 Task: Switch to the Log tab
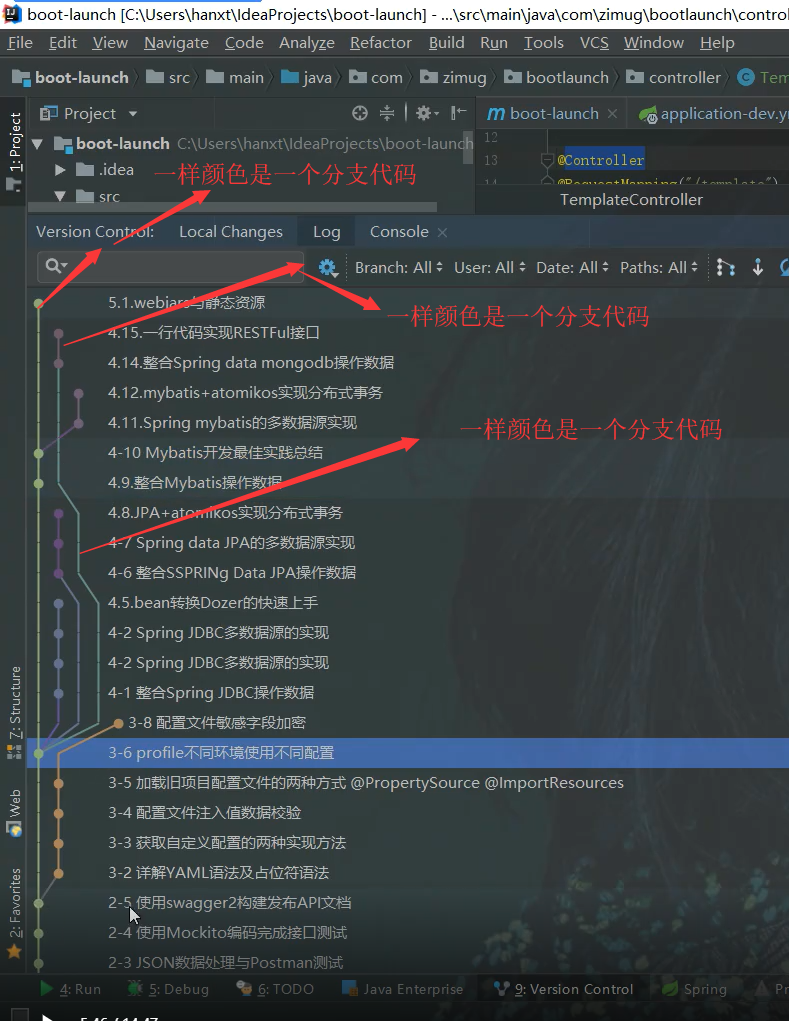[327, 232]
